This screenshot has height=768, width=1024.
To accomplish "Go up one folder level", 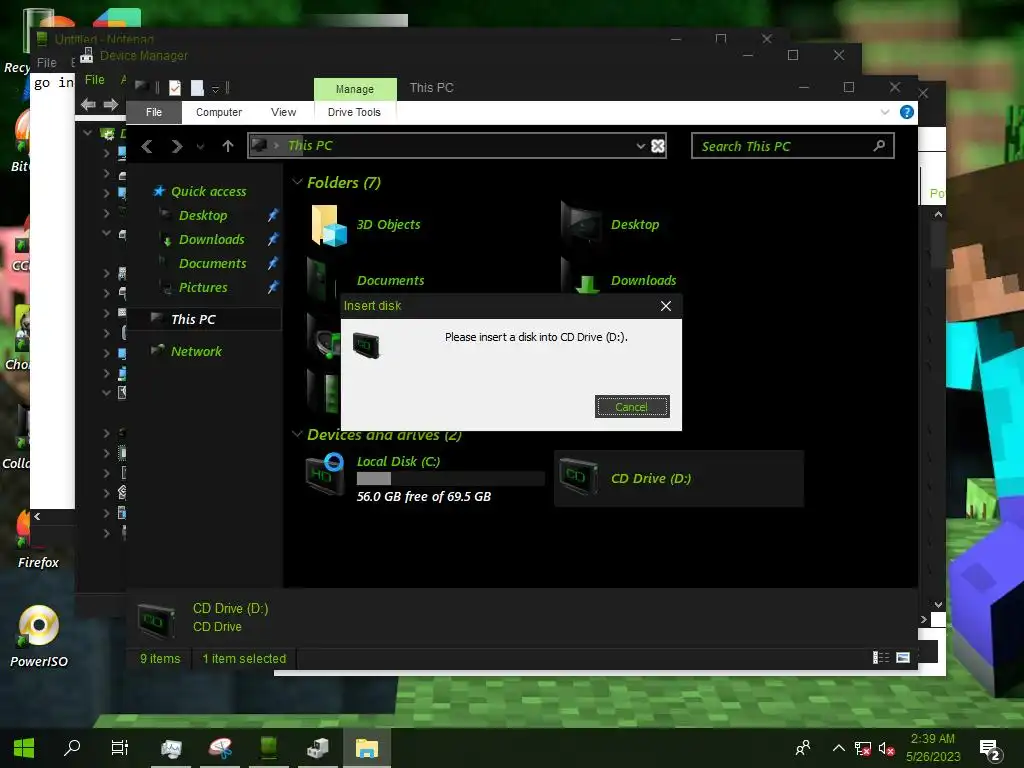I will [x=227, y=146].
